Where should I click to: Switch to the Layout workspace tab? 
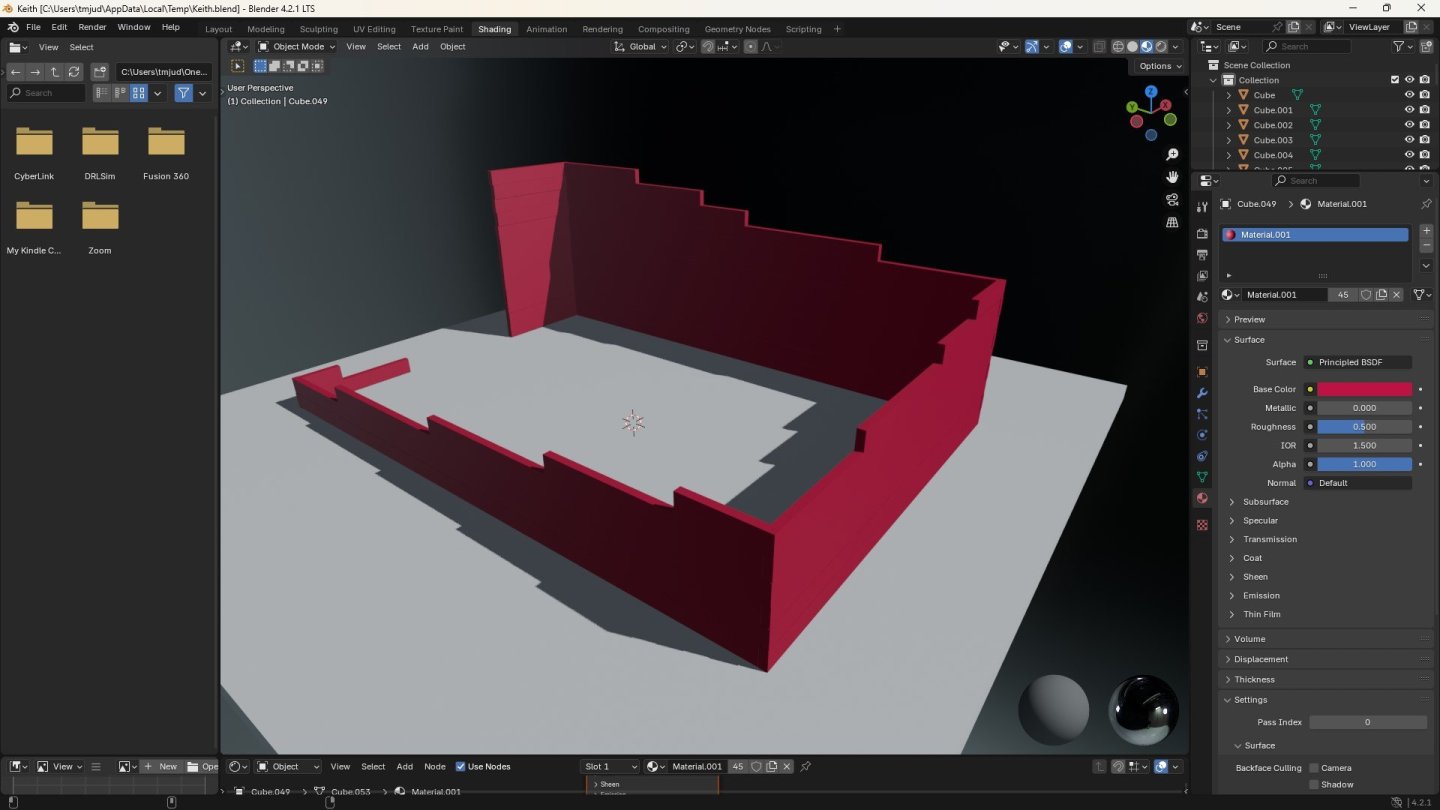[x=218, y=29]
